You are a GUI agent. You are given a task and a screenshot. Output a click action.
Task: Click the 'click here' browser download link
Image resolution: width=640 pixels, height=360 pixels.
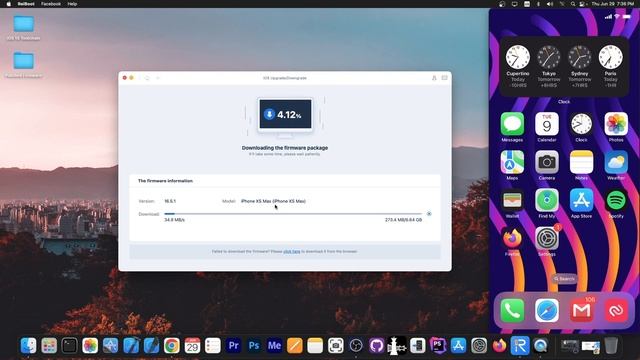click(x=291, y=251)
